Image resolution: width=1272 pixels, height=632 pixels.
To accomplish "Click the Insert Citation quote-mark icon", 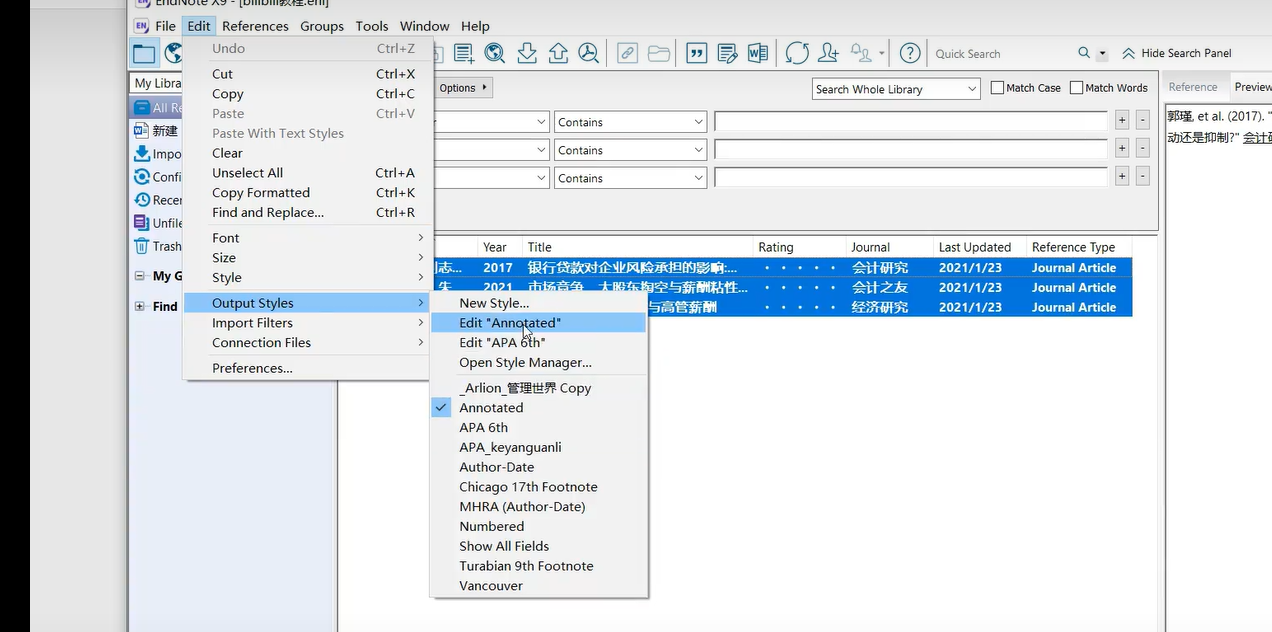I will coord(696,53).
